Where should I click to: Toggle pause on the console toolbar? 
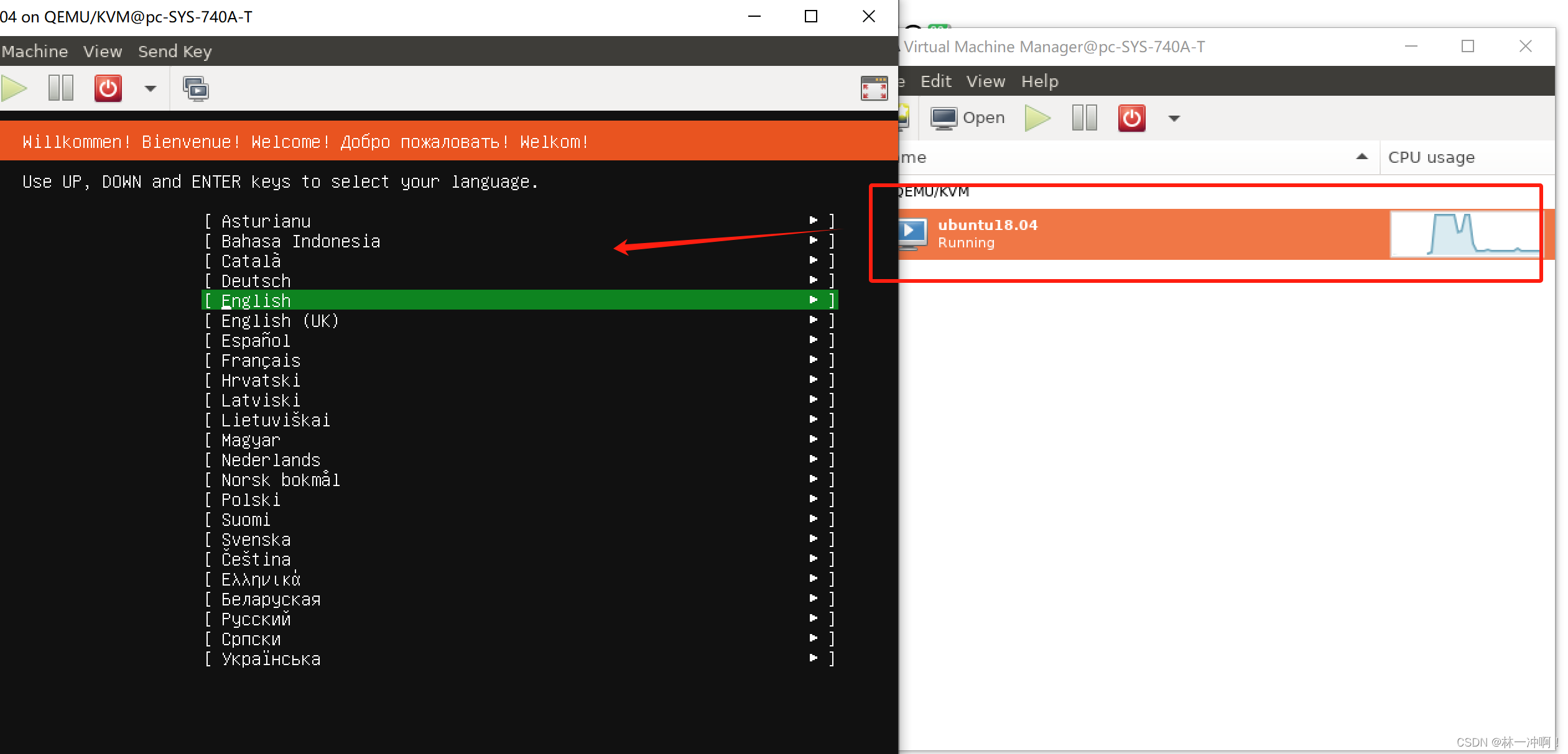(x=60, y=88)
